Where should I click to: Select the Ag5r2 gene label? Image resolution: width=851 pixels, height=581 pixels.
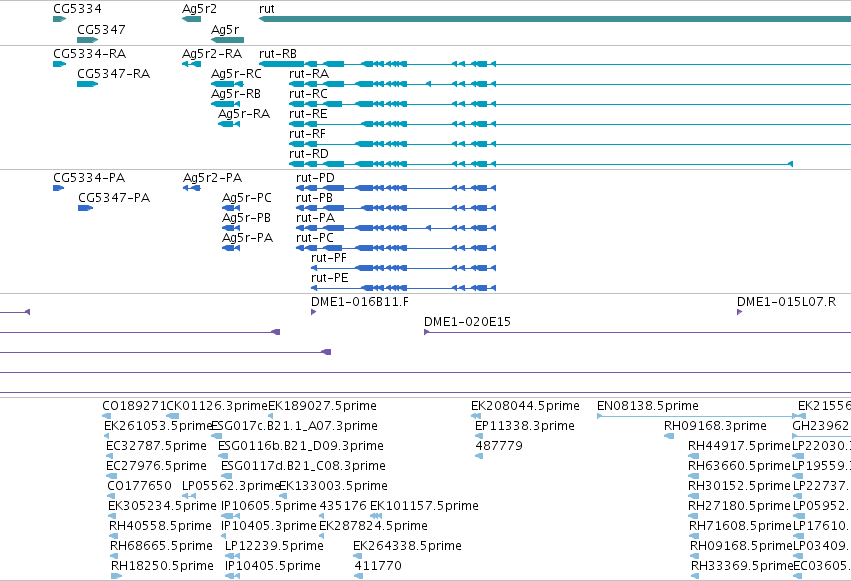199,9
